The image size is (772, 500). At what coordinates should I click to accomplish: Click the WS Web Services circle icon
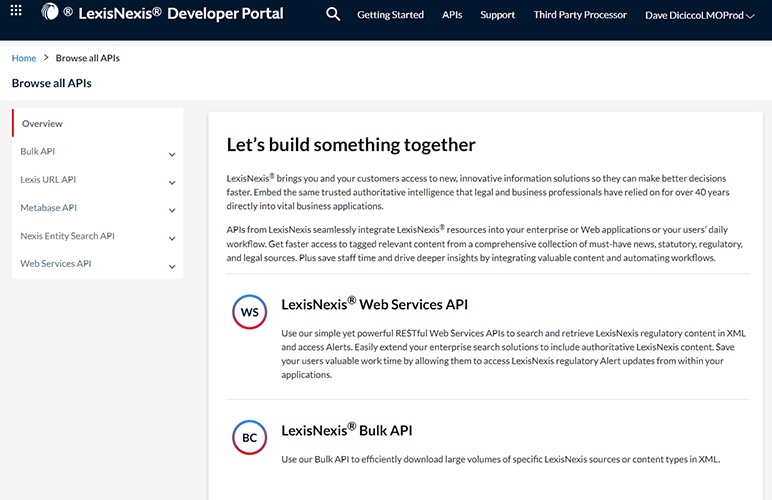tap(249, 312)
